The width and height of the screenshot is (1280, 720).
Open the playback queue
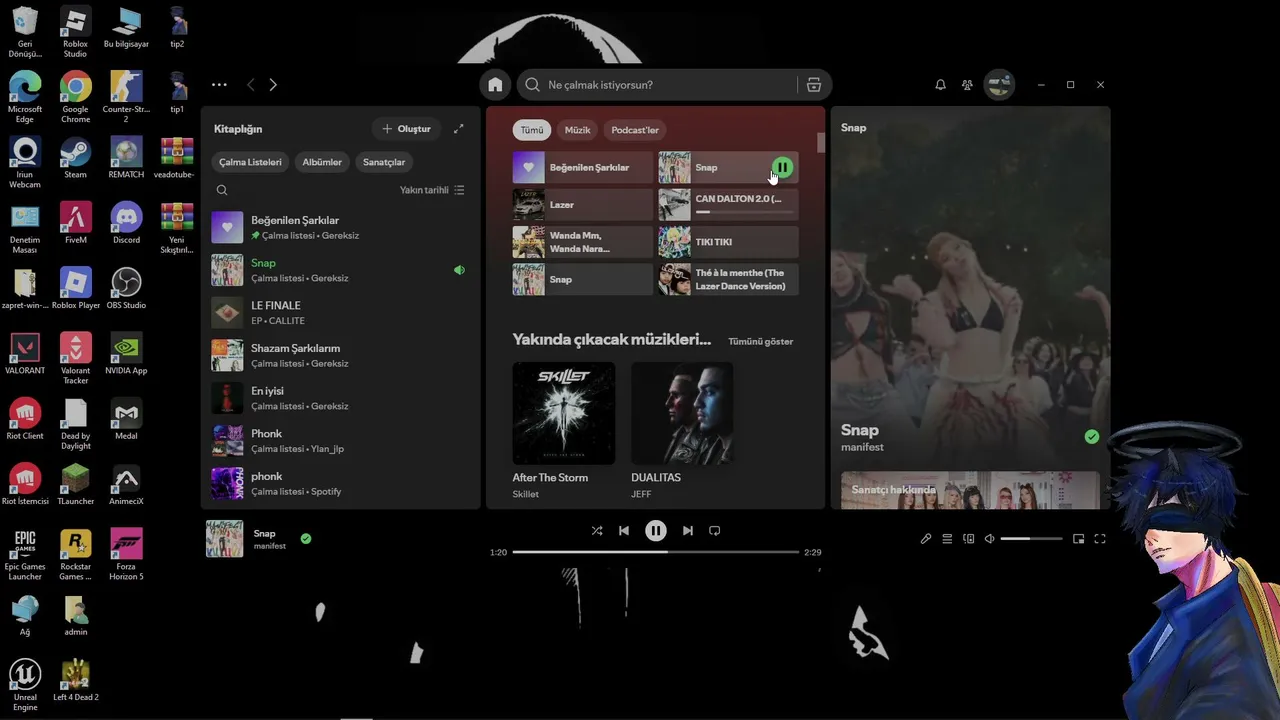[947, 539]
